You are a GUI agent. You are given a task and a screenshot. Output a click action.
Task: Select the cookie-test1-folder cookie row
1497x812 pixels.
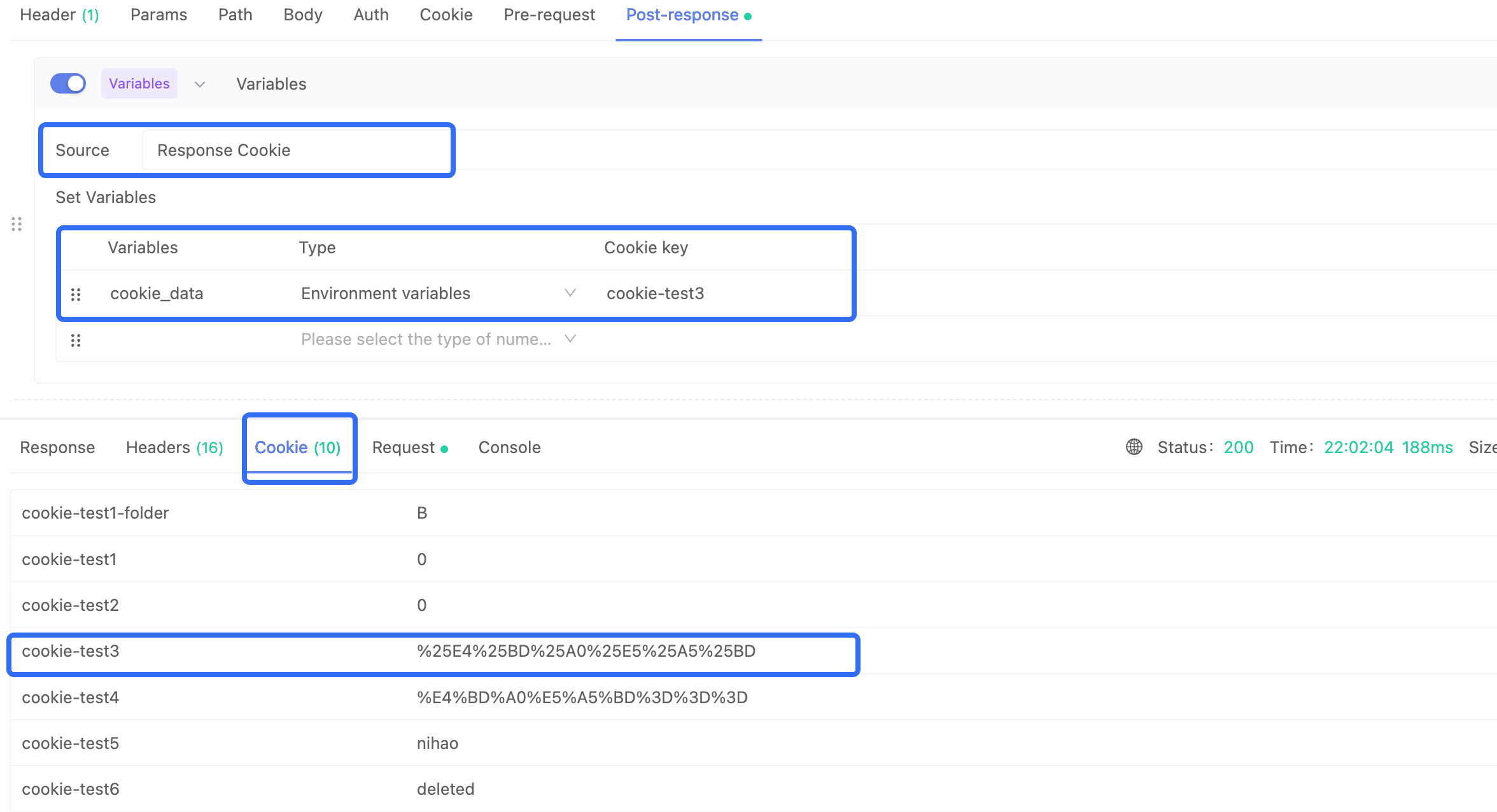point(754,513)
